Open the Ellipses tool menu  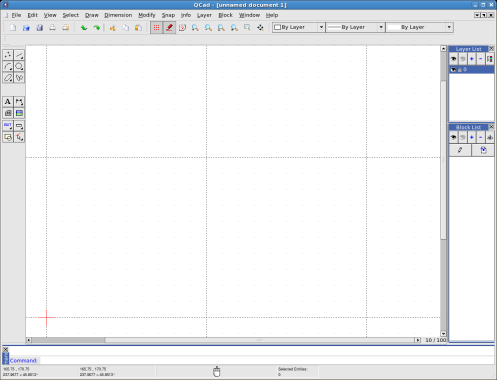click(x=8, y=78)
